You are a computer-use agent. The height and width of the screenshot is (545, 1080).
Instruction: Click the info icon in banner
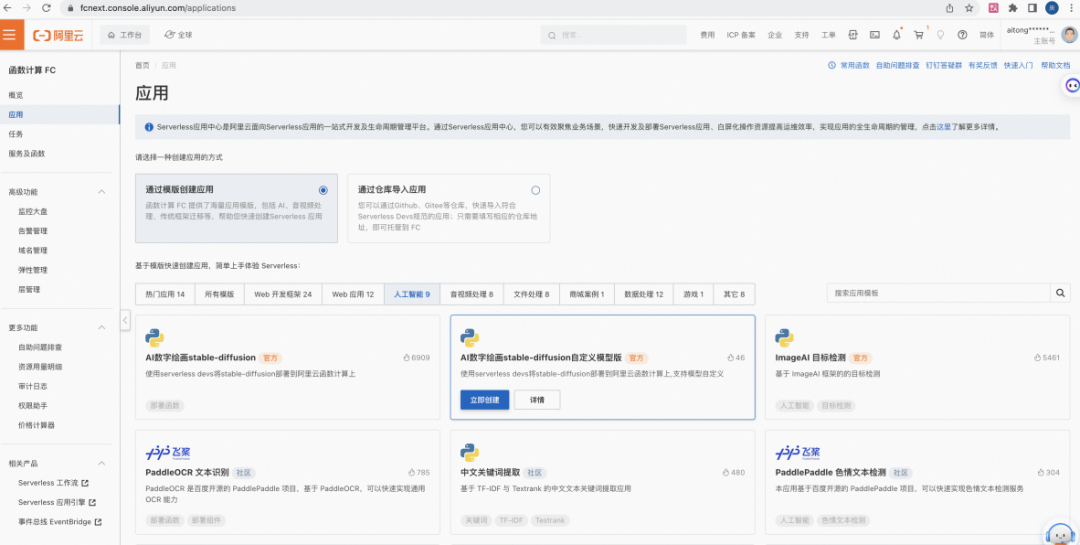149,127
